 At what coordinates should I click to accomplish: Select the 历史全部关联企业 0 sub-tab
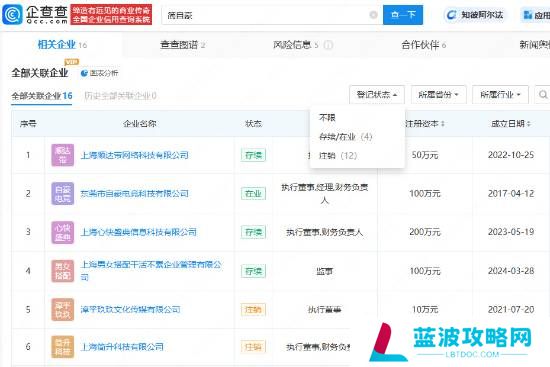(120, 95)
